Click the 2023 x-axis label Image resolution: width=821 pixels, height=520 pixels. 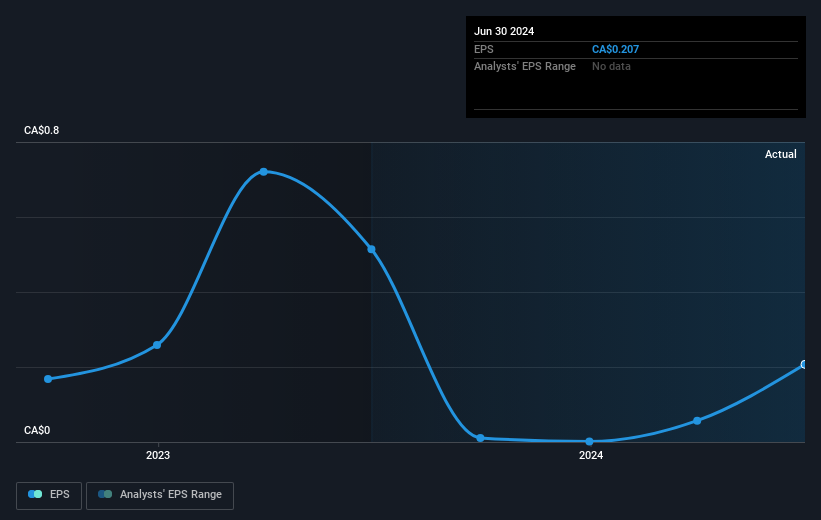point(158,455)
